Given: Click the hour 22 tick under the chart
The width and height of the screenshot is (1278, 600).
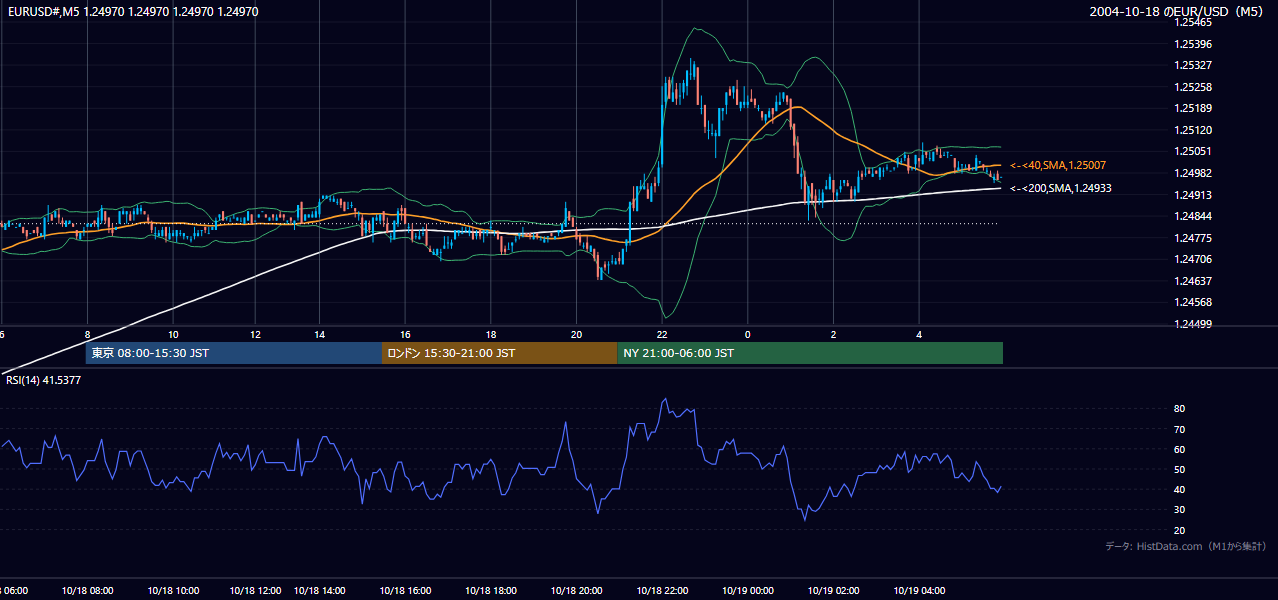Looking at the screenshot, I should (x=662, y=334).
